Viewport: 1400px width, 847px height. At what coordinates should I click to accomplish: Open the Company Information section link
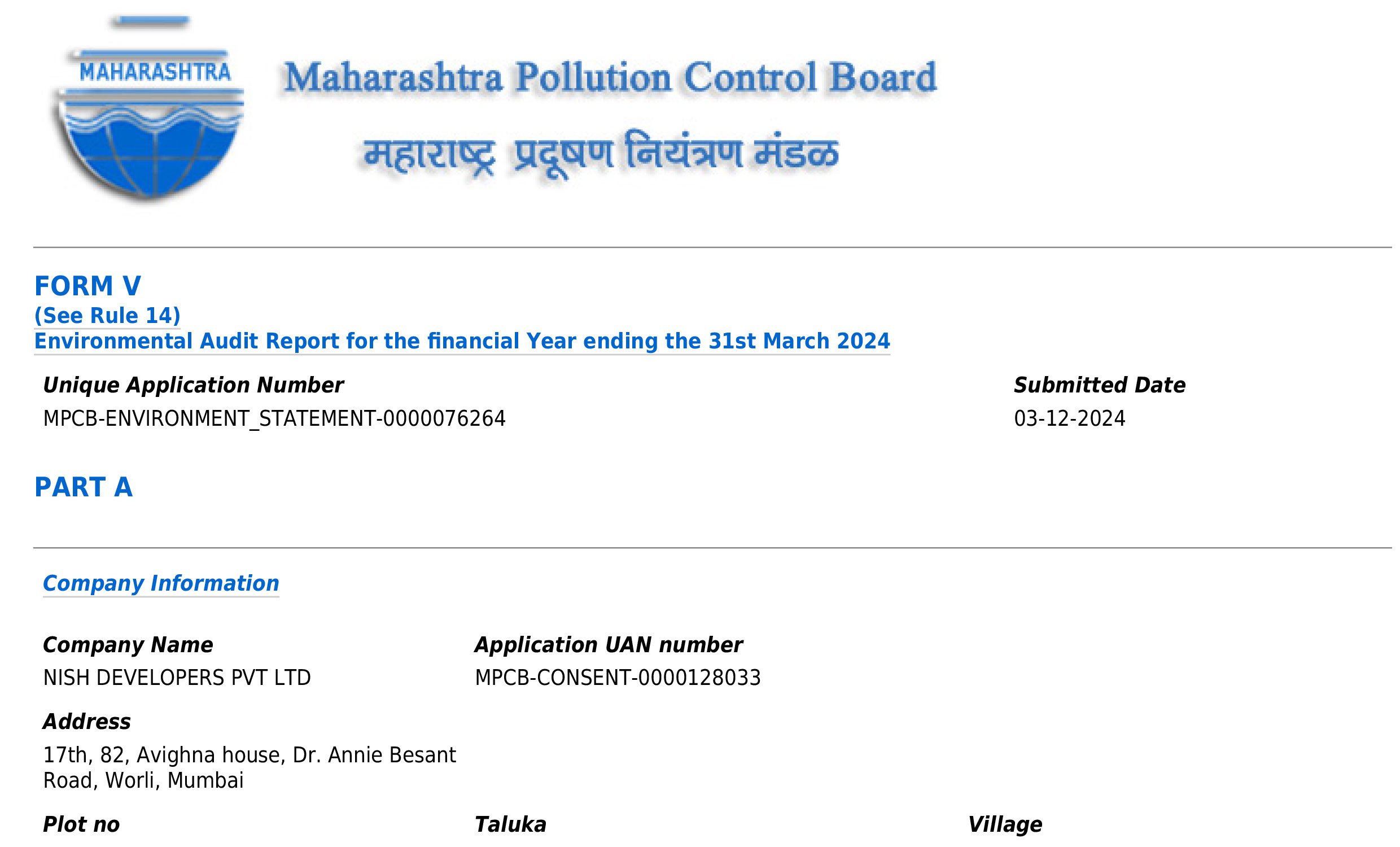(x=161, y=584)
